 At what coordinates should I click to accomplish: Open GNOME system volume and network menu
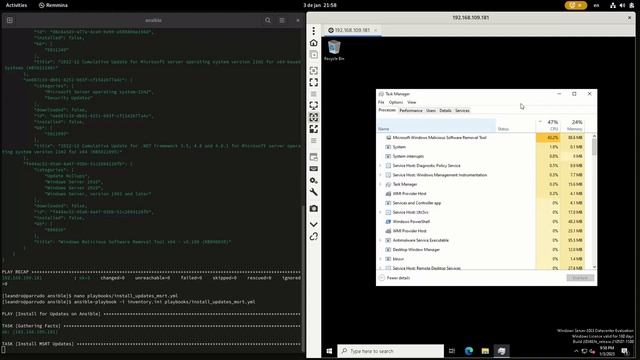click(x=622, y=5)
